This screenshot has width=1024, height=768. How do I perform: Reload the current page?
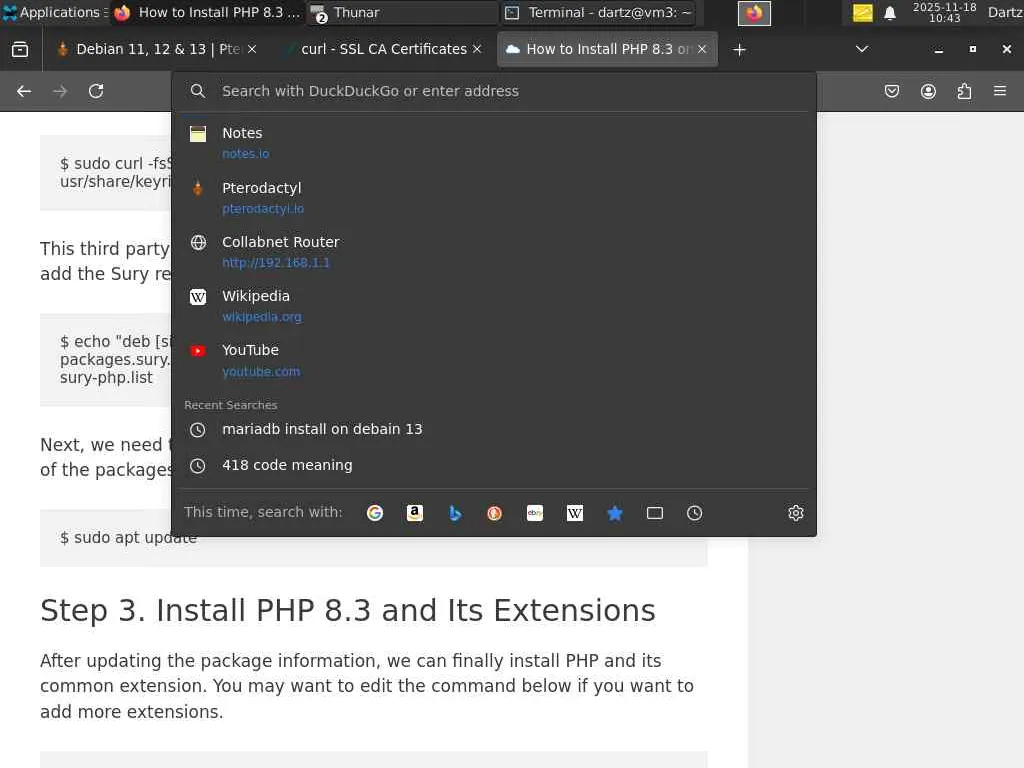(x=96, y=91)
